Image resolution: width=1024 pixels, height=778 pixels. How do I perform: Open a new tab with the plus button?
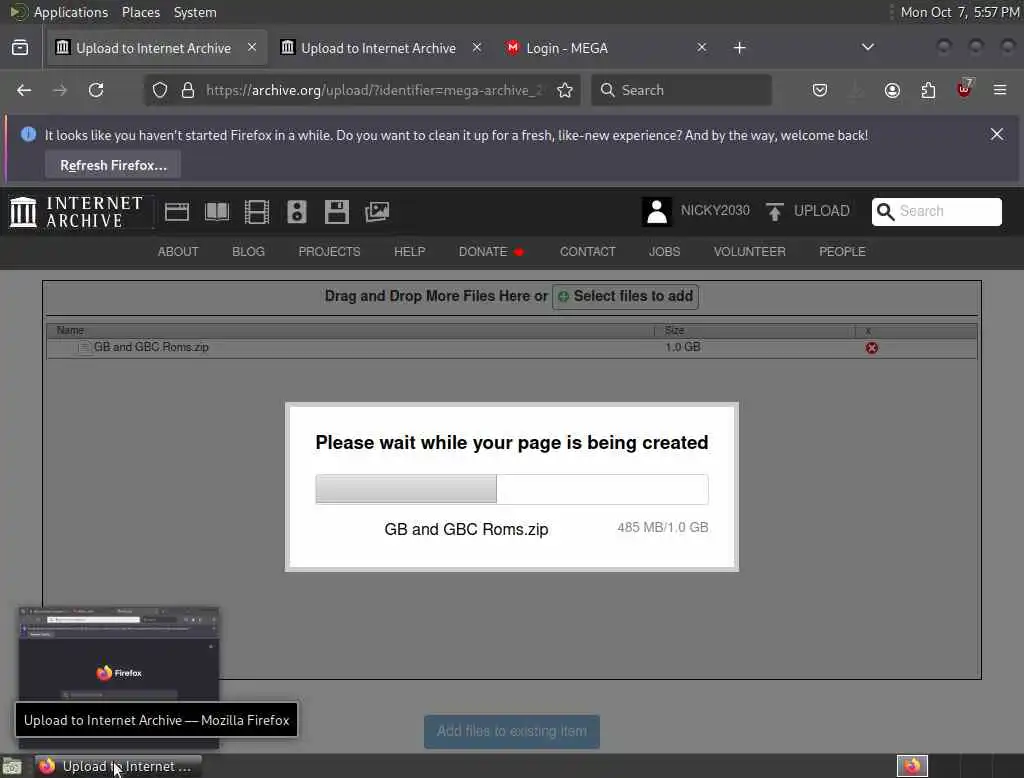point(739,48)
